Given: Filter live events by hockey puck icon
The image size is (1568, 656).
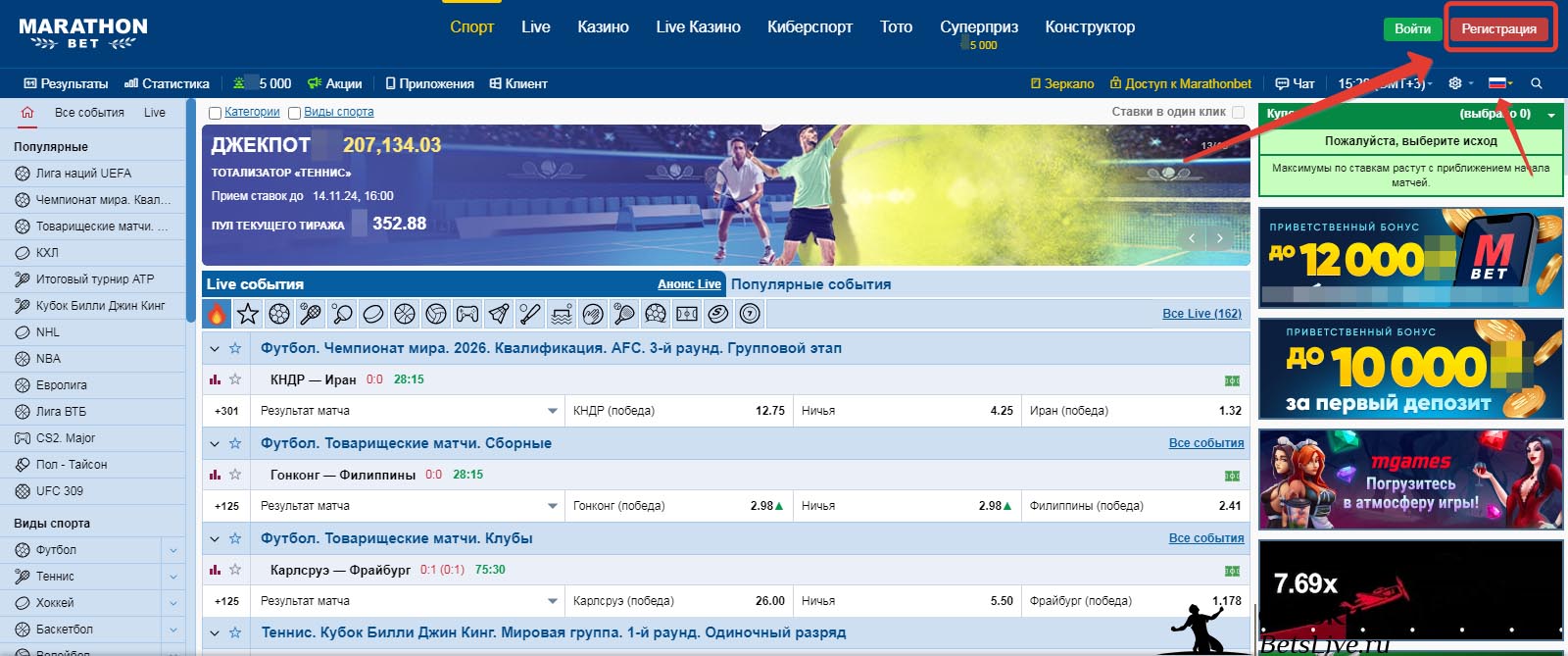Looking at the screenshot, I should tap(373, 314).
